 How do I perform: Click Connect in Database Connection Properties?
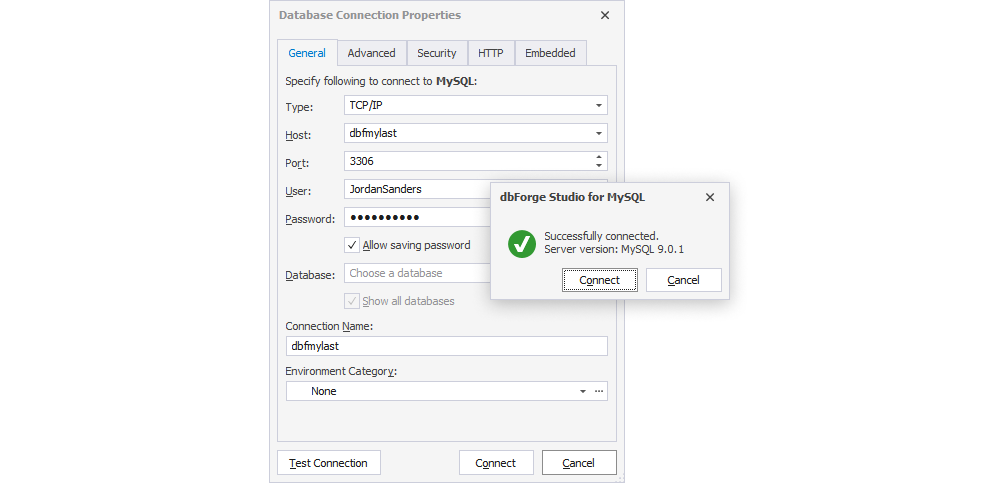(x=496, y=463)
